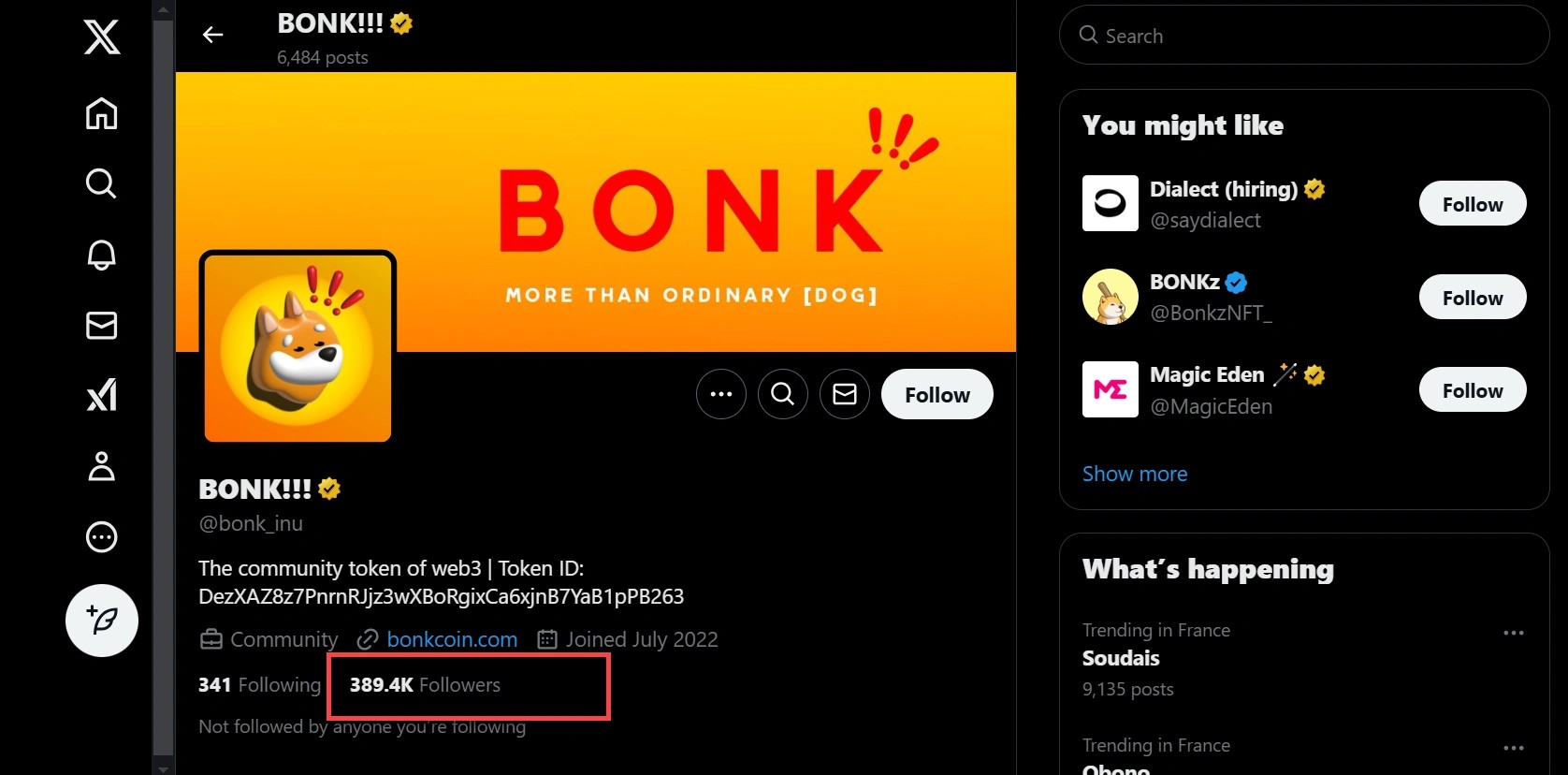Viewport: 1568px width, 775px height.
Task: Click the compose post button
Action: coord(102,621)
